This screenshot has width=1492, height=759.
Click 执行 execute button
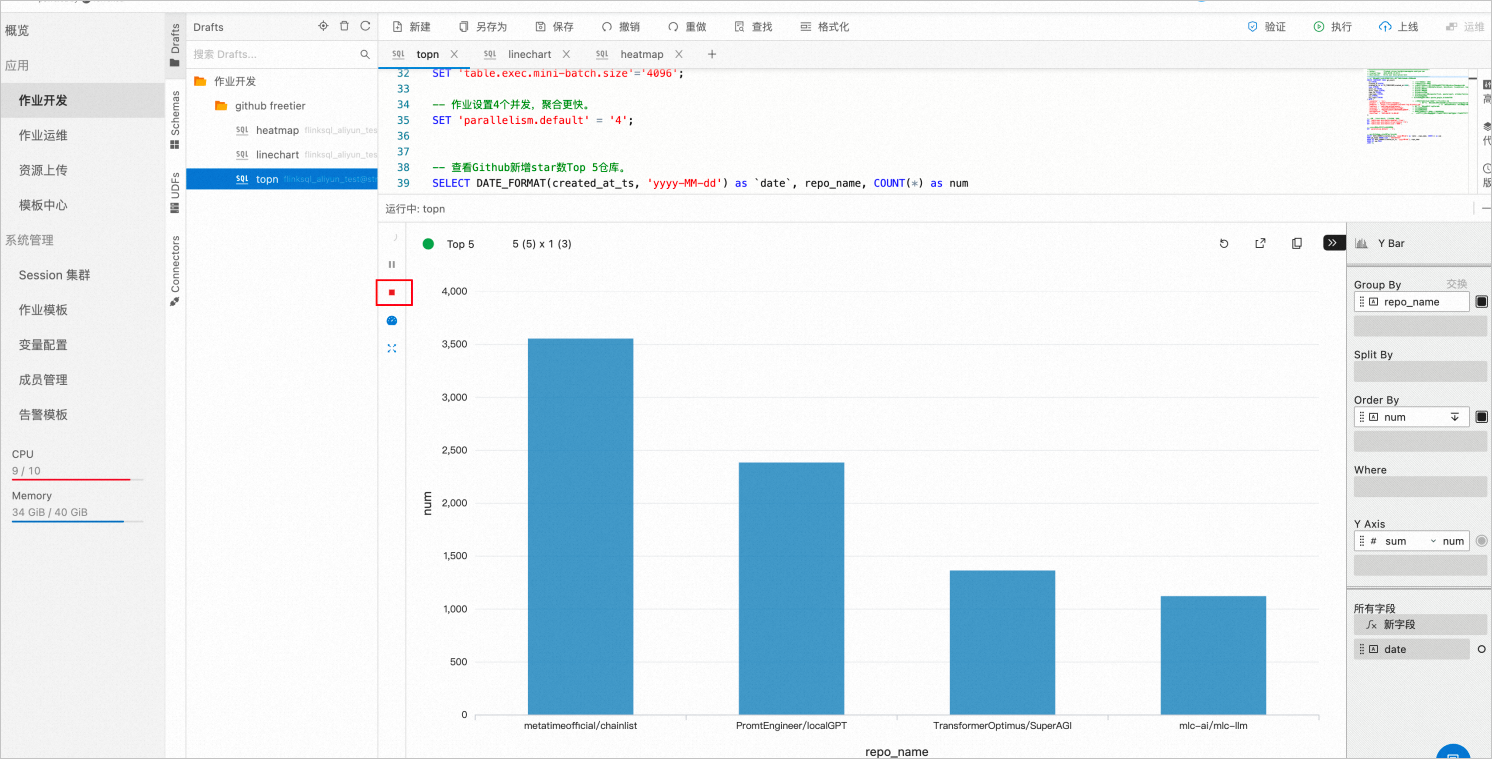[1332, 27]
